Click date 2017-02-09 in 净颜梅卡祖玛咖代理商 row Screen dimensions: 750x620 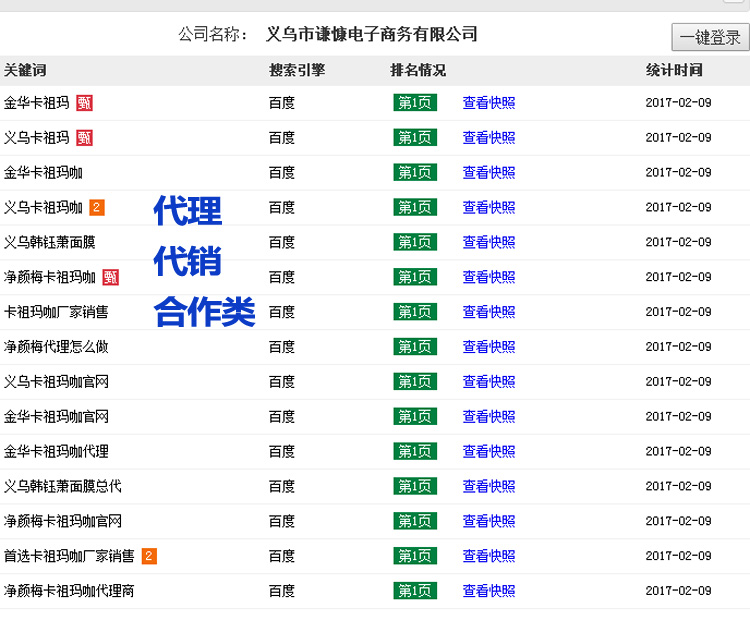tap(678, 591)
